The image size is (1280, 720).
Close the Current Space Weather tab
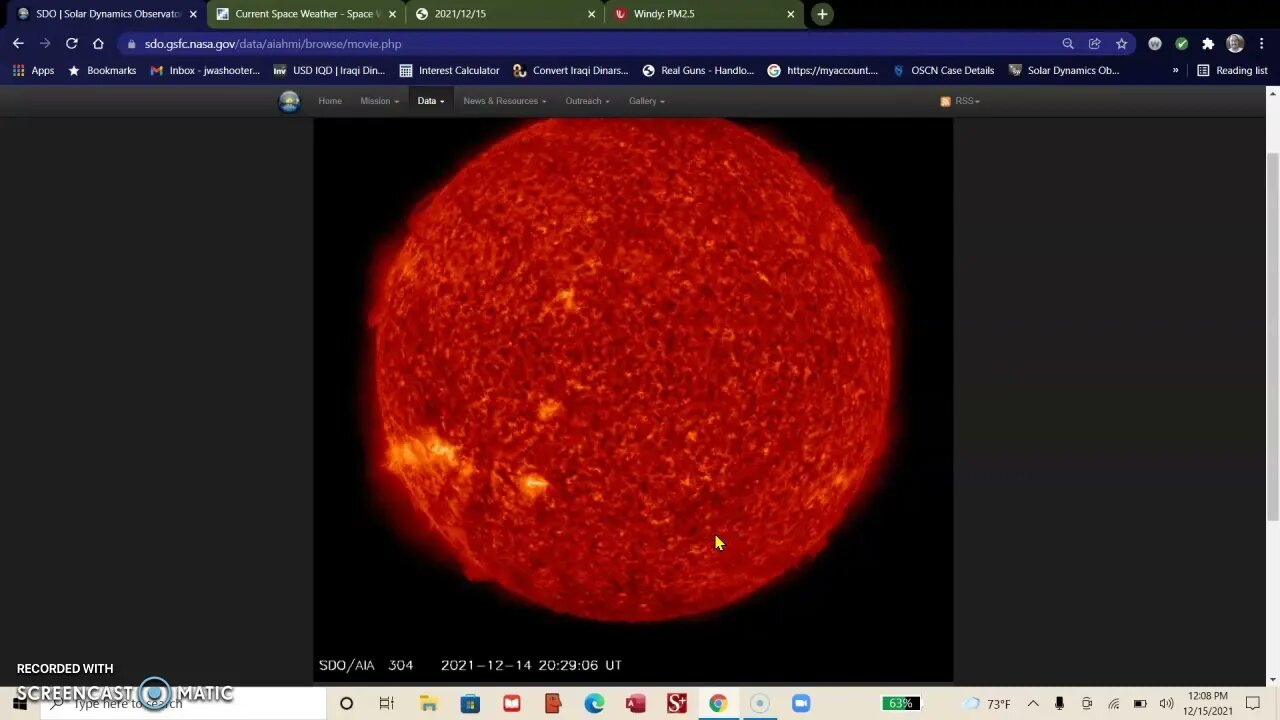392,14
